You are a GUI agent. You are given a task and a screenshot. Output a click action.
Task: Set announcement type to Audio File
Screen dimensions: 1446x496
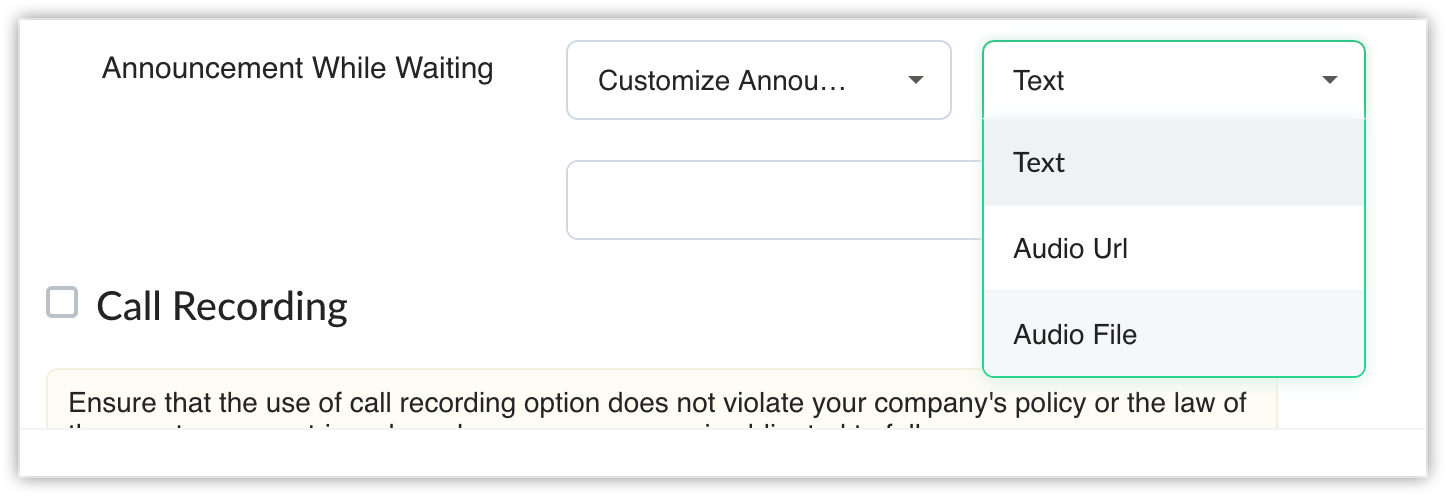point(1075,334)
